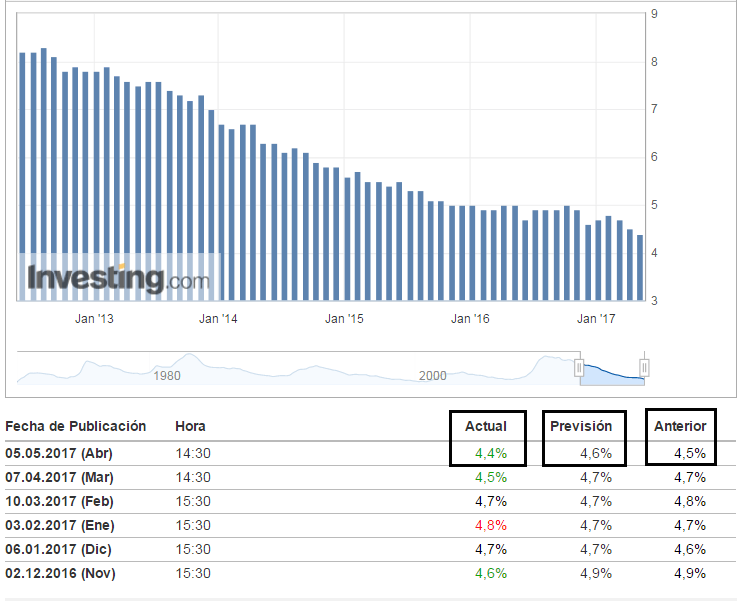738x601 pixels.
Task: Click the Jan '15 x-axis label
Action: click(x=344, y=319)
